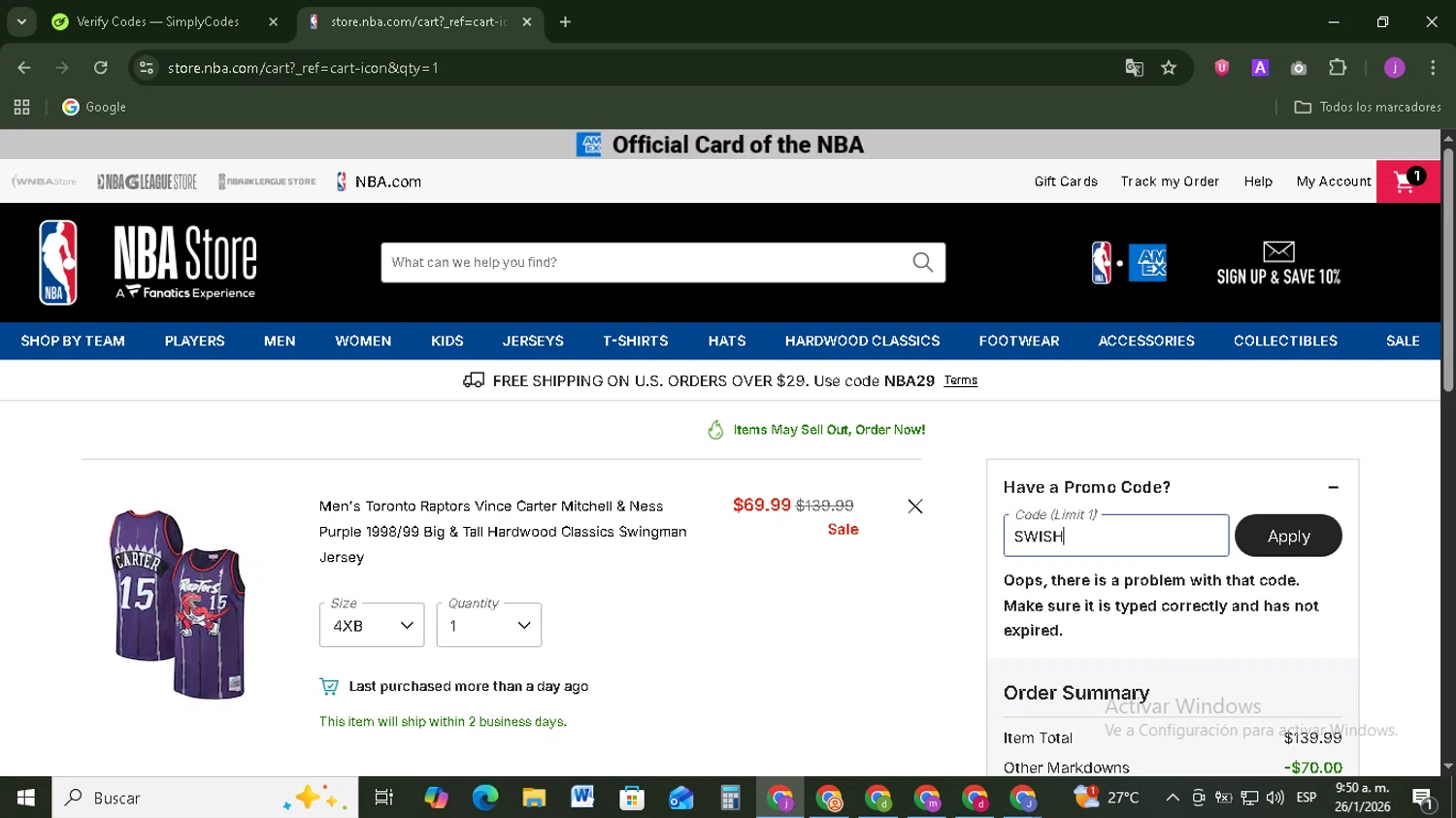Open the Footwear menu
Viewport: 1456px width, 818px height.
click(1019, 342)
